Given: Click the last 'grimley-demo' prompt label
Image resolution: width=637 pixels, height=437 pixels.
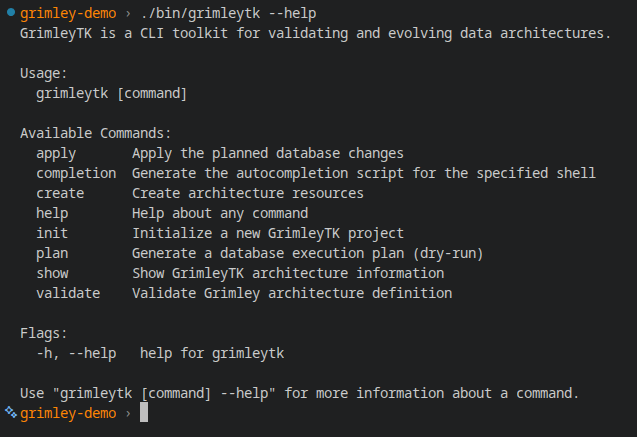Looking at the screenshot, I should [68, 413].
